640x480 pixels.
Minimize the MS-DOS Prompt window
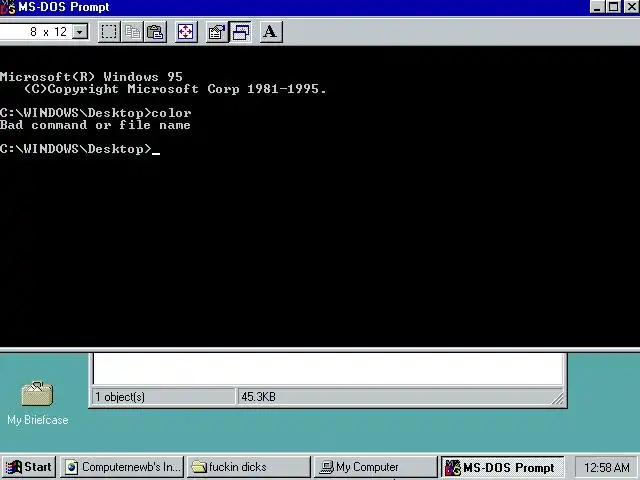click(597, 7)
